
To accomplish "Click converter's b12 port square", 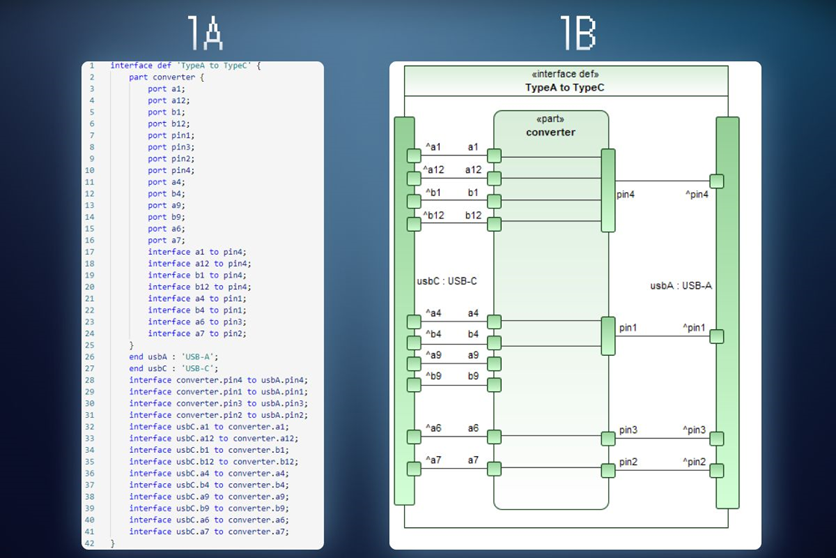I will tap(494, 223).
